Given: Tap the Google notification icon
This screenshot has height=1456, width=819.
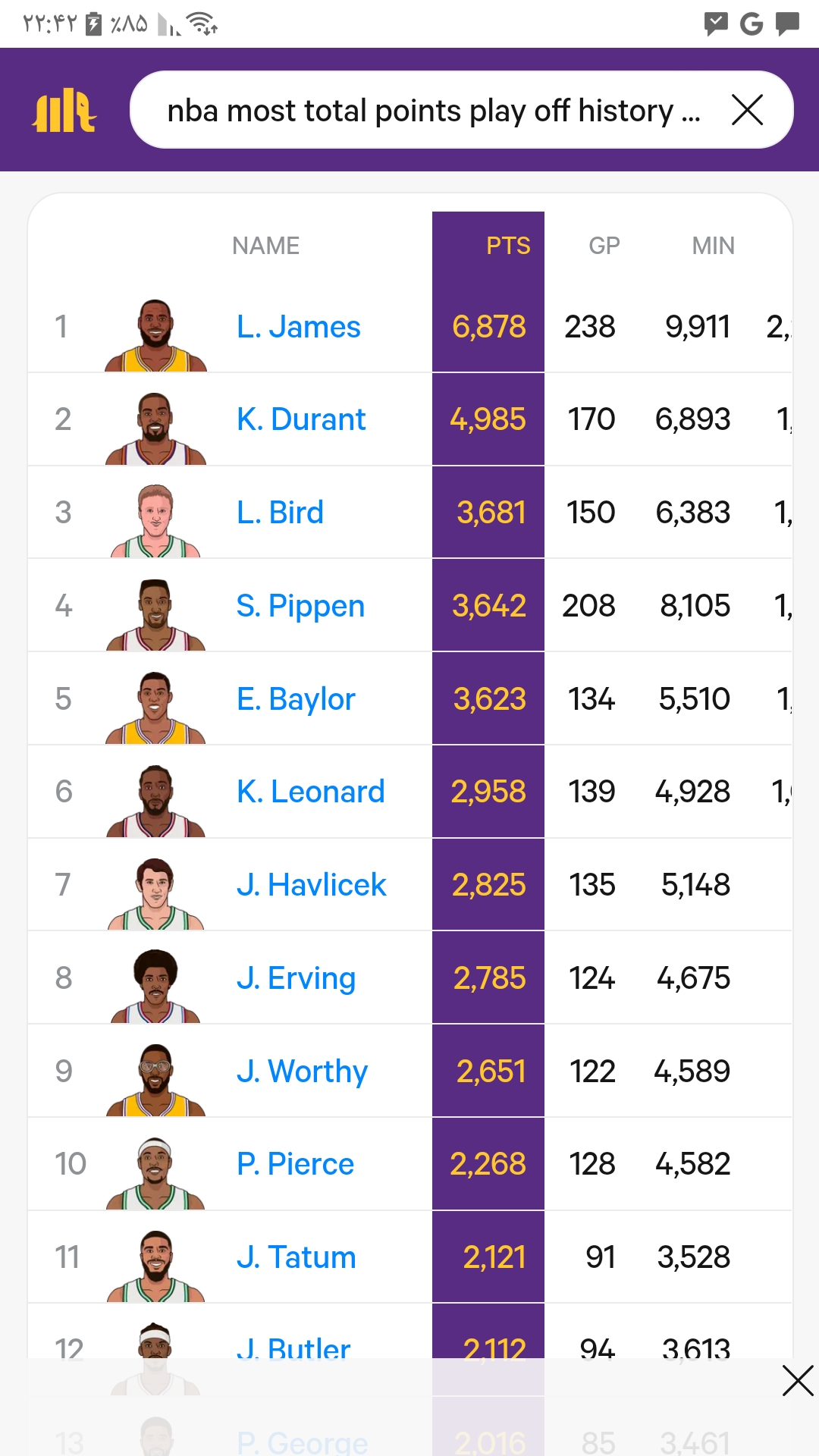Looking at the screenshot, I should 751,24.
